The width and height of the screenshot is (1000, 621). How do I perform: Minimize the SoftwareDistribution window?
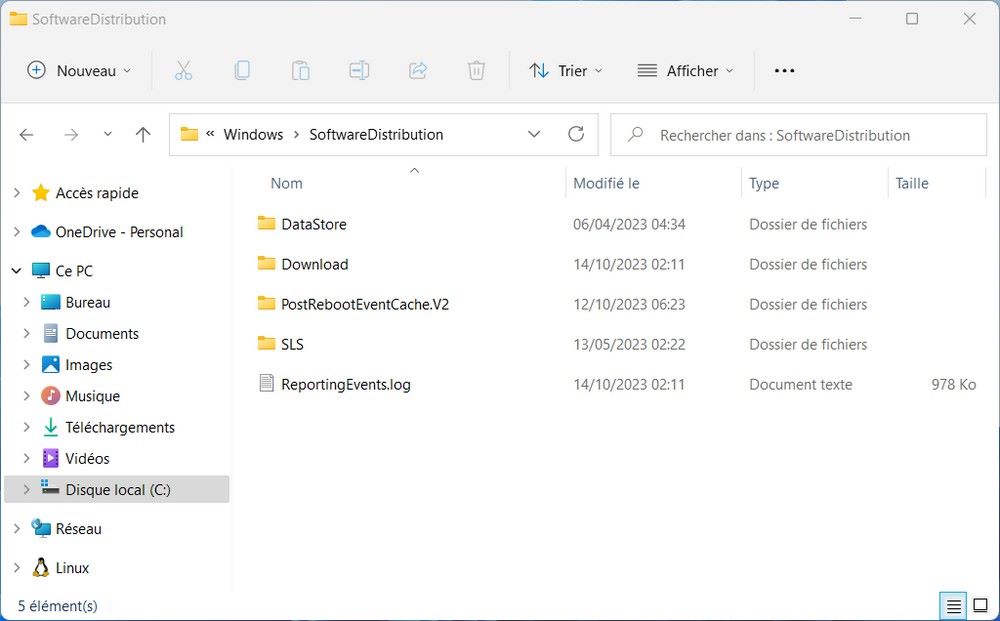(855, 19)
